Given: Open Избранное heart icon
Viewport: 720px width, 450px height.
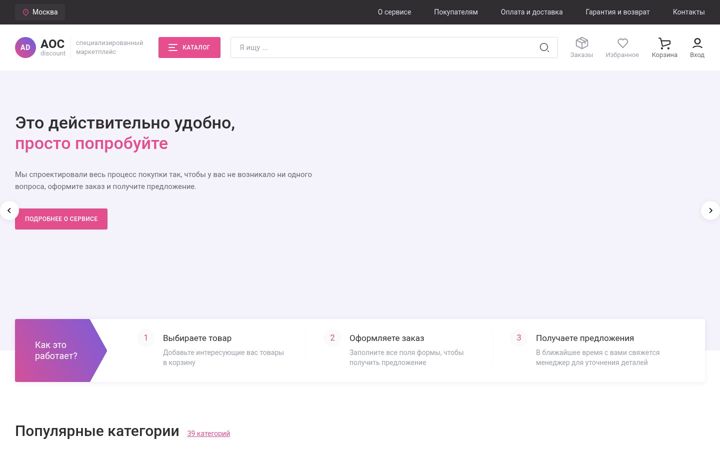Looking at the screenshot, I should click(x=622, y=47).
